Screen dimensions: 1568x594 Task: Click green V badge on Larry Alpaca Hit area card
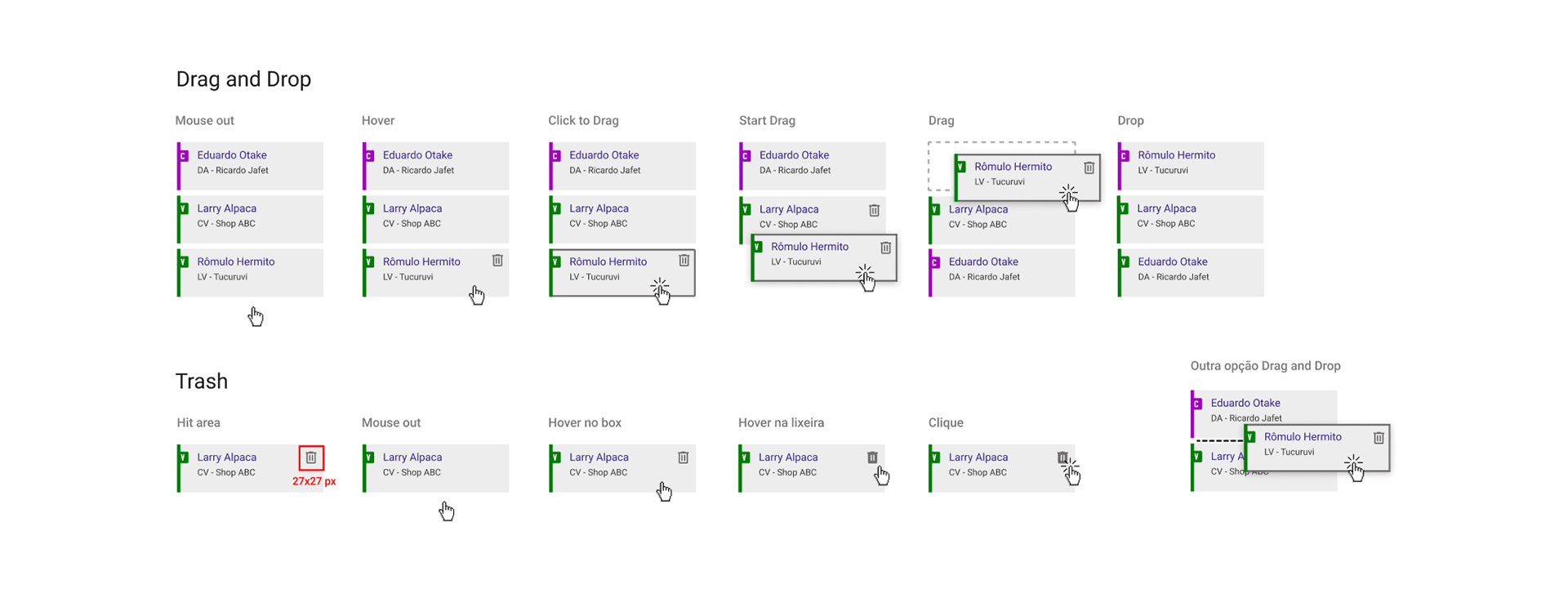point(184,458)
